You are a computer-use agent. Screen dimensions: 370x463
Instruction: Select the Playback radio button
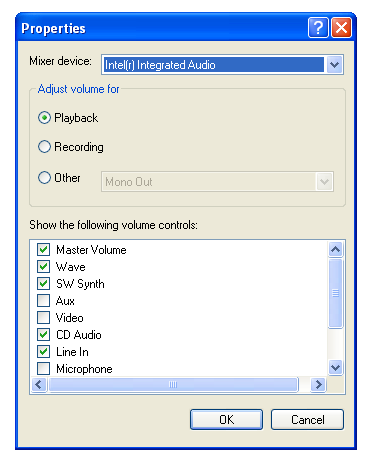44,118
